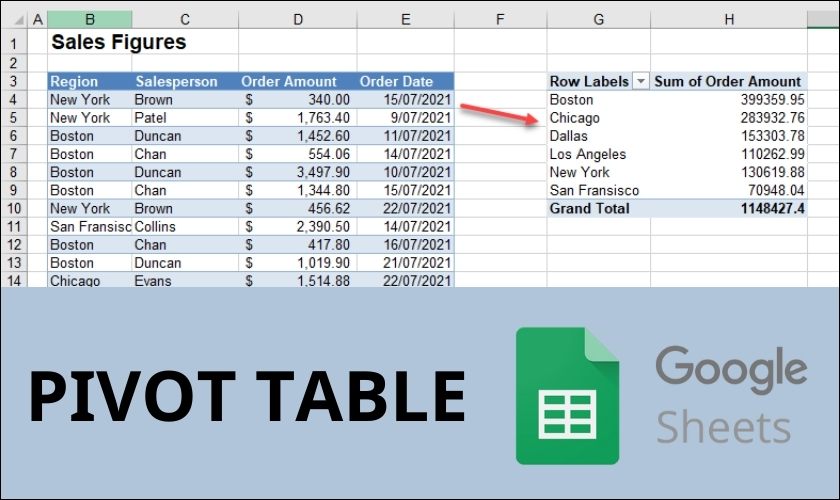Select the Evans salesperson cell
This screenshot has height=500, width=840.
[x=185, y=280]
